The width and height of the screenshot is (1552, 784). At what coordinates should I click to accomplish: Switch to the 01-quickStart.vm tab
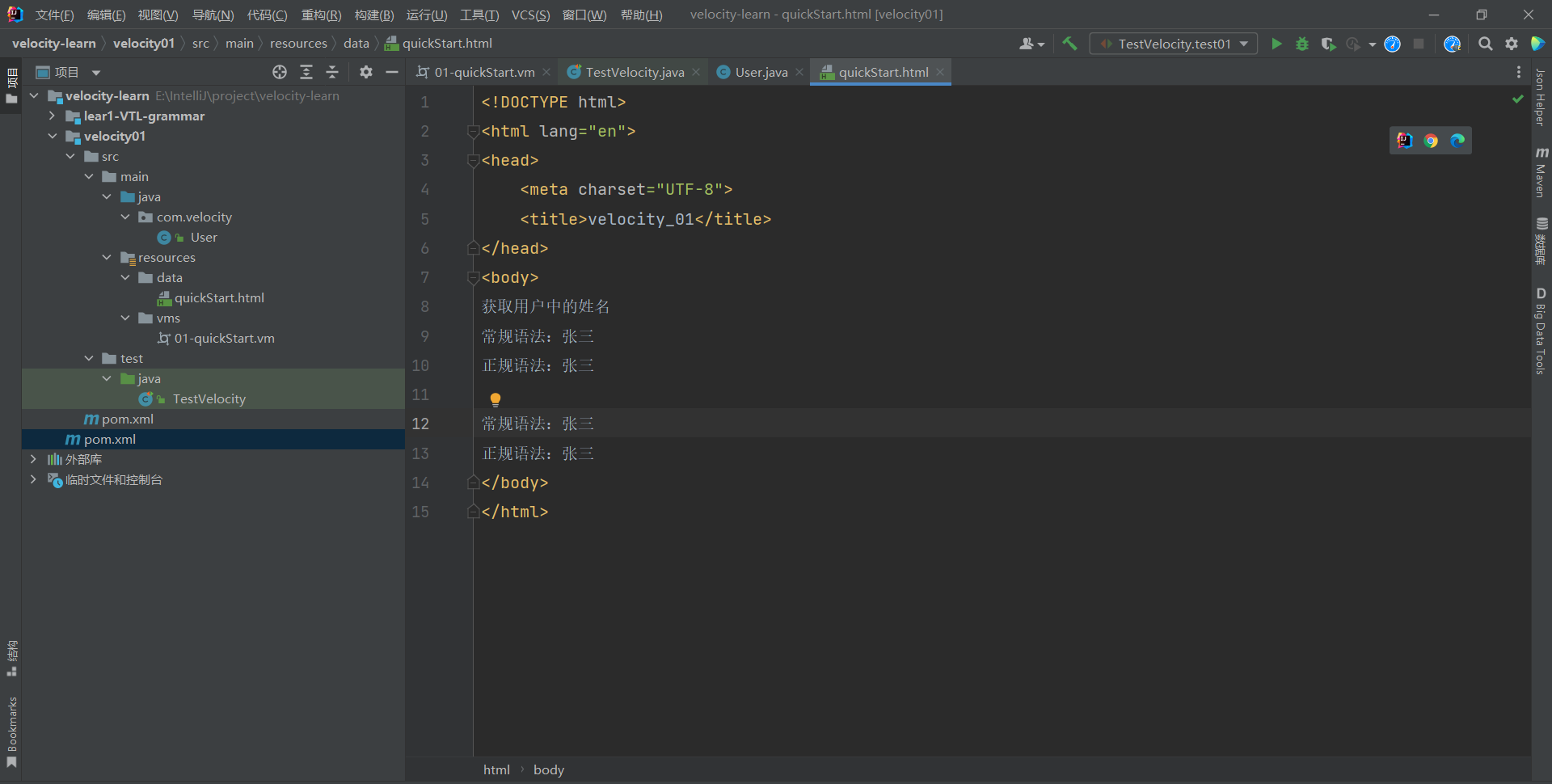(x=484, y=72)
